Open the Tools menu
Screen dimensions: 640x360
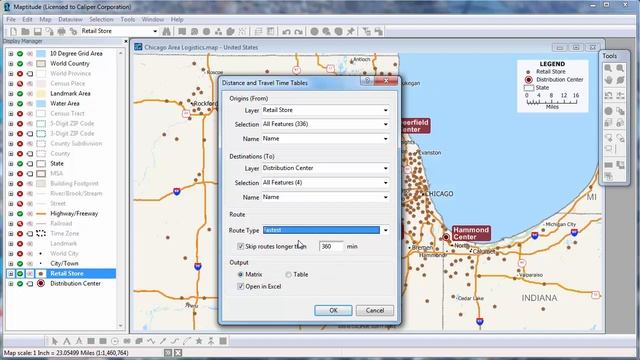click(128, 20)
